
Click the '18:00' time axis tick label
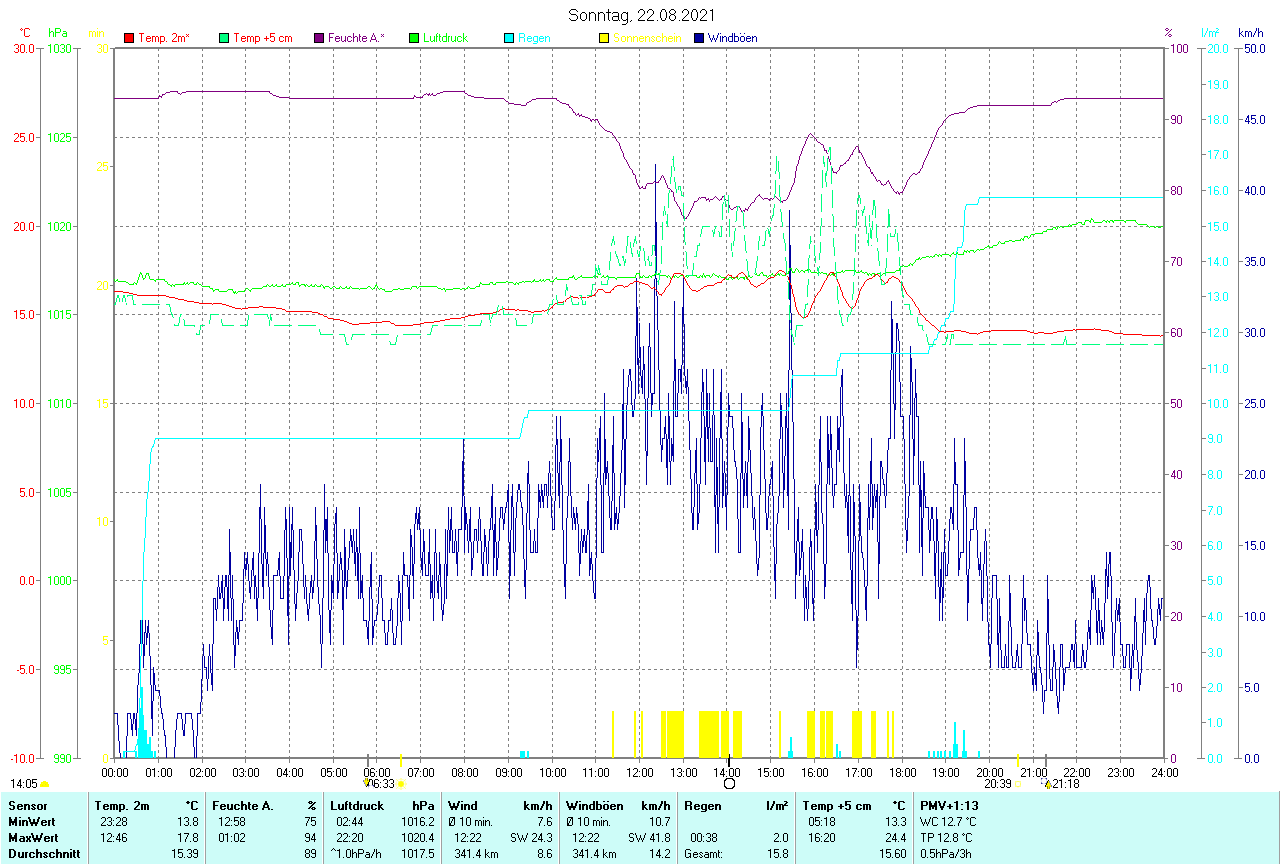[902, 772]
